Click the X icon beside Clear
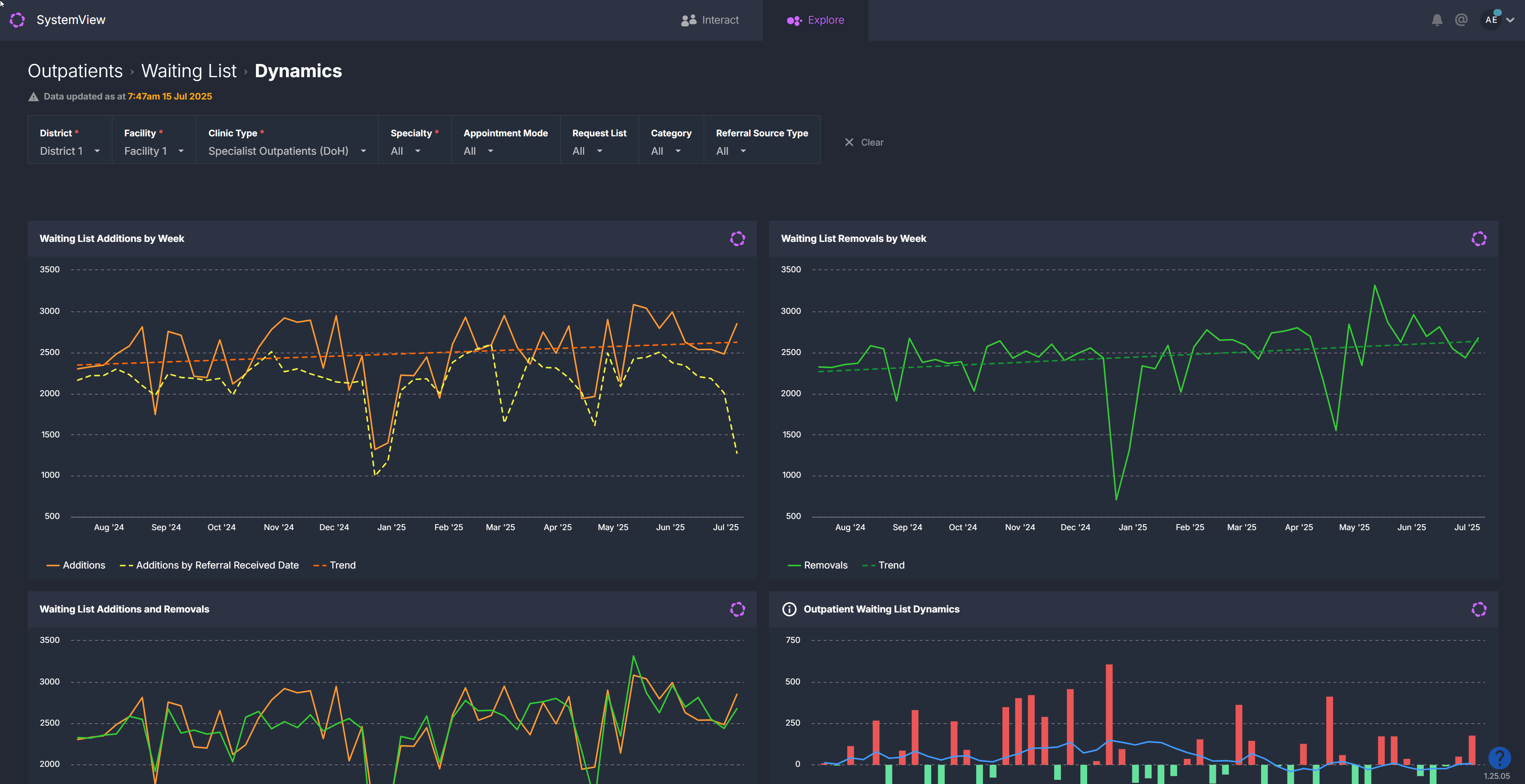The image size is (1525, 784). pos(849,142)
